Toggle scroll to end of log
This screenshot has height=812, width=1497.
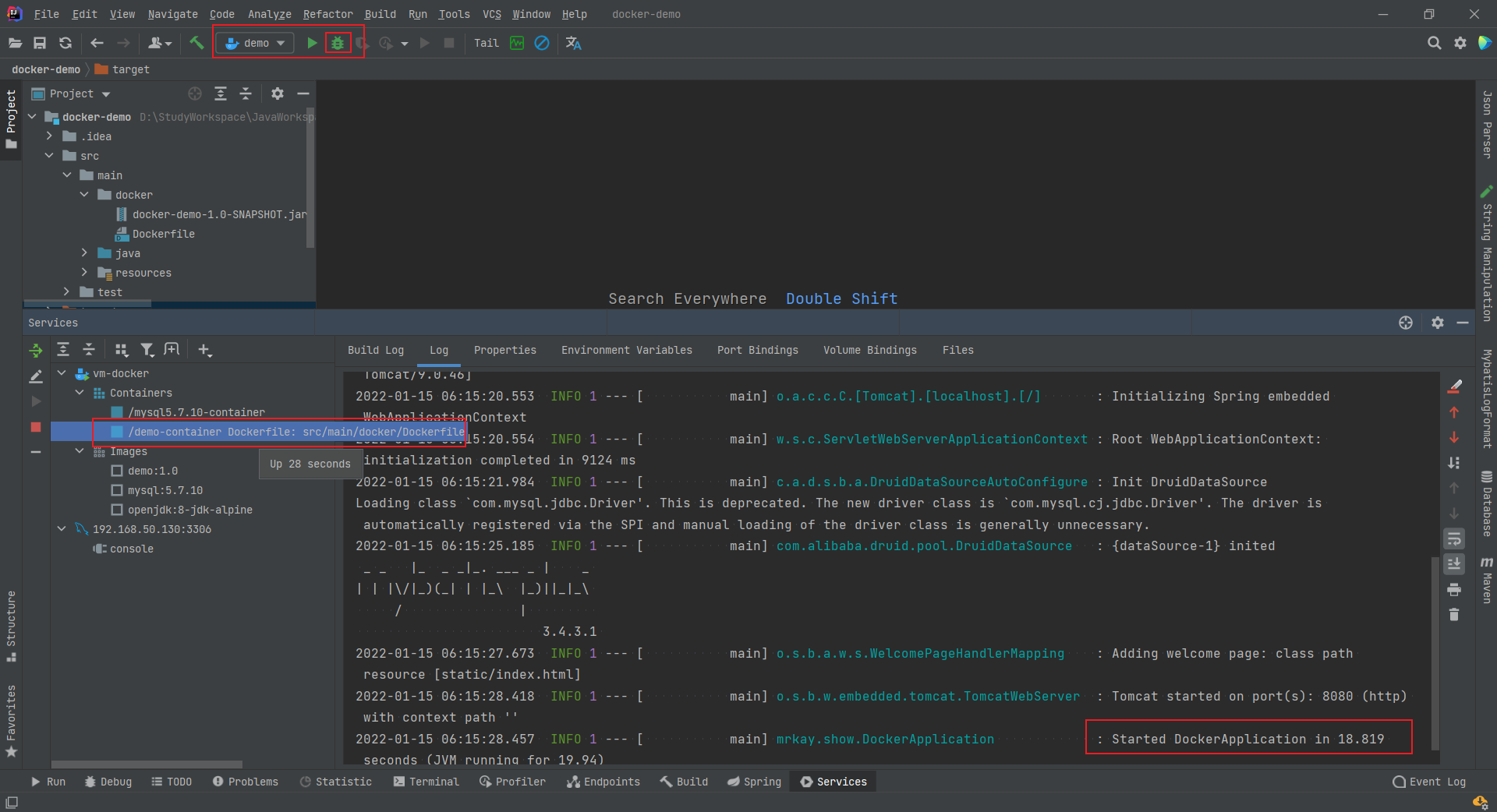pyautogui.click(x=1454, y=563)
